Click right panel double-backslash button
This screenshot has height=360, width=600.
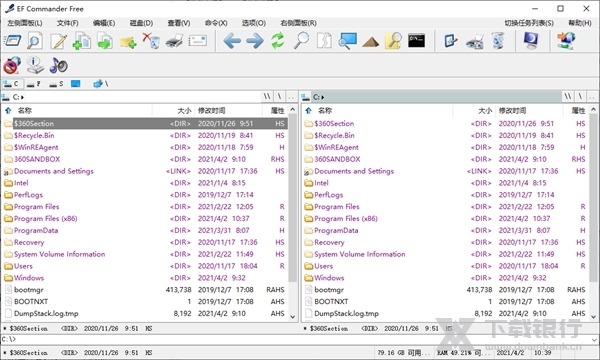(568, 96)
